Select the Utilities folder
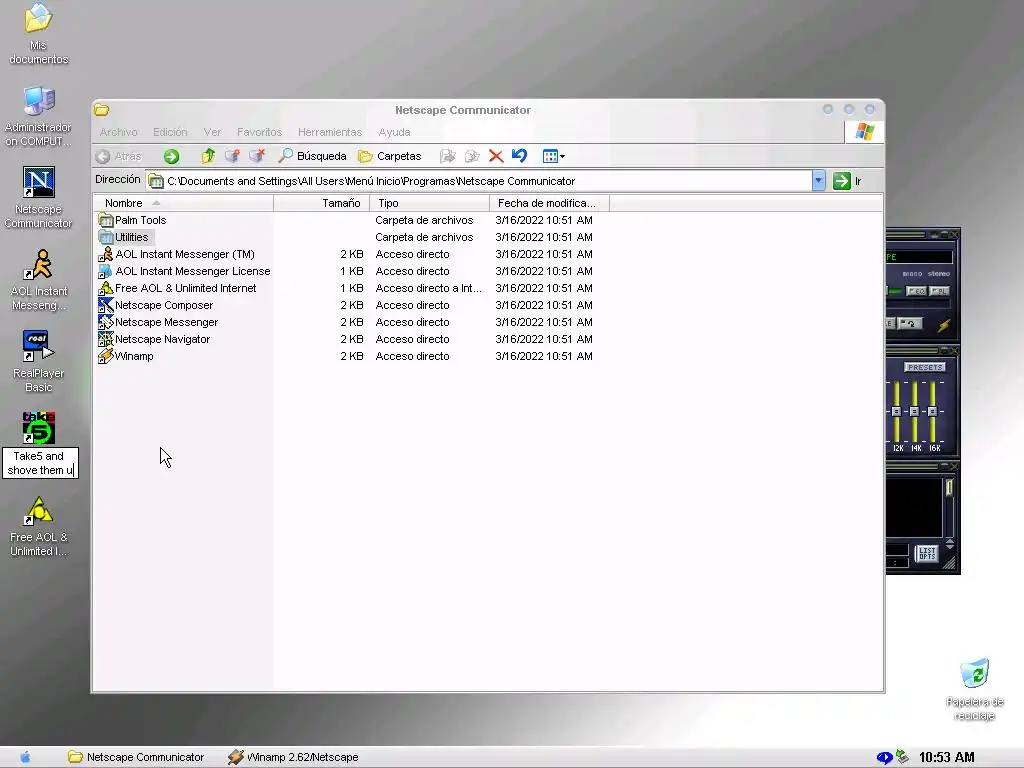This screenshot has width=1024, height=768. 123,237
